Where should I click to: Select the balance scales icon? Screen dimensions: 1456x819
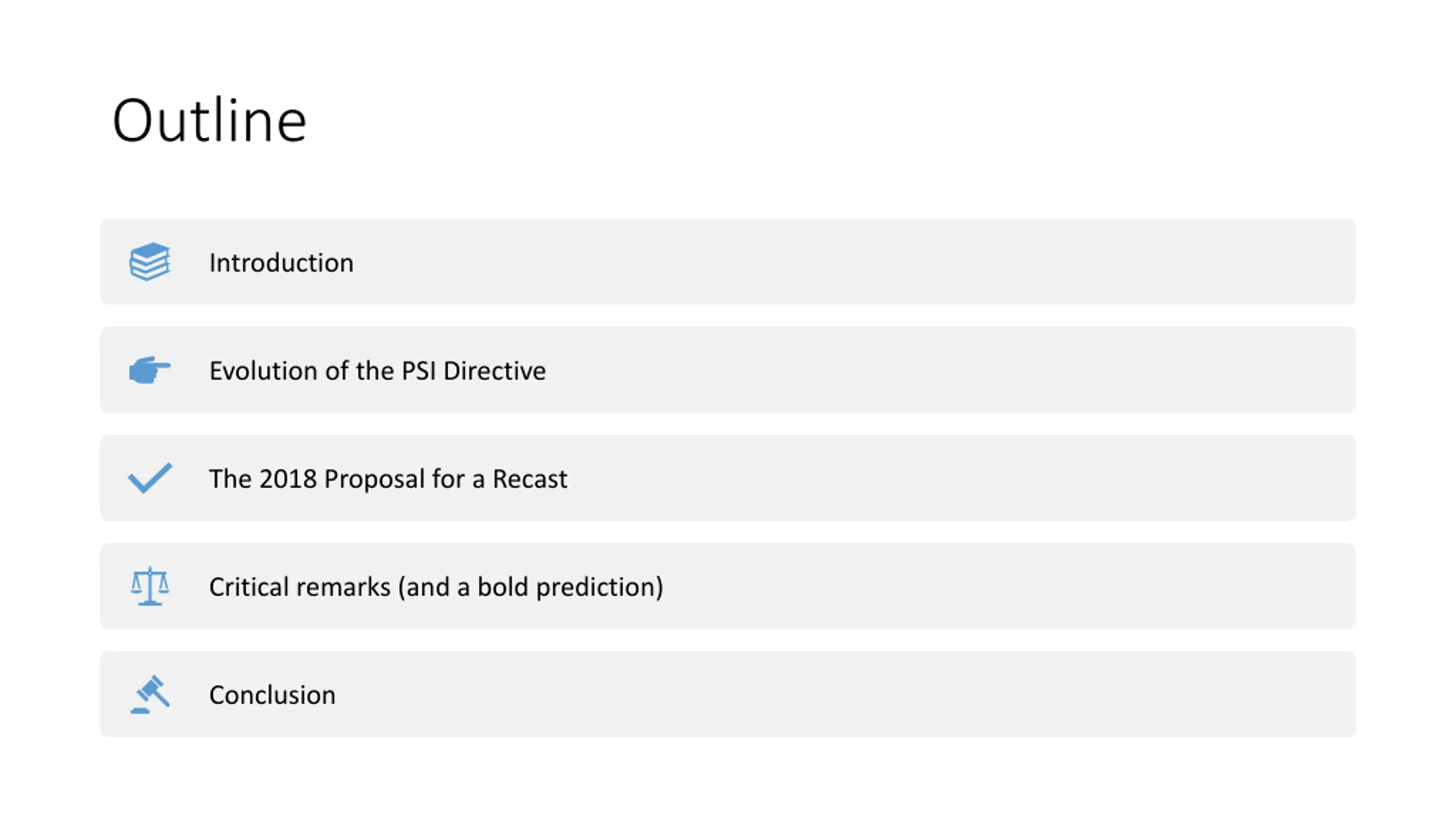tap(150, 586)
